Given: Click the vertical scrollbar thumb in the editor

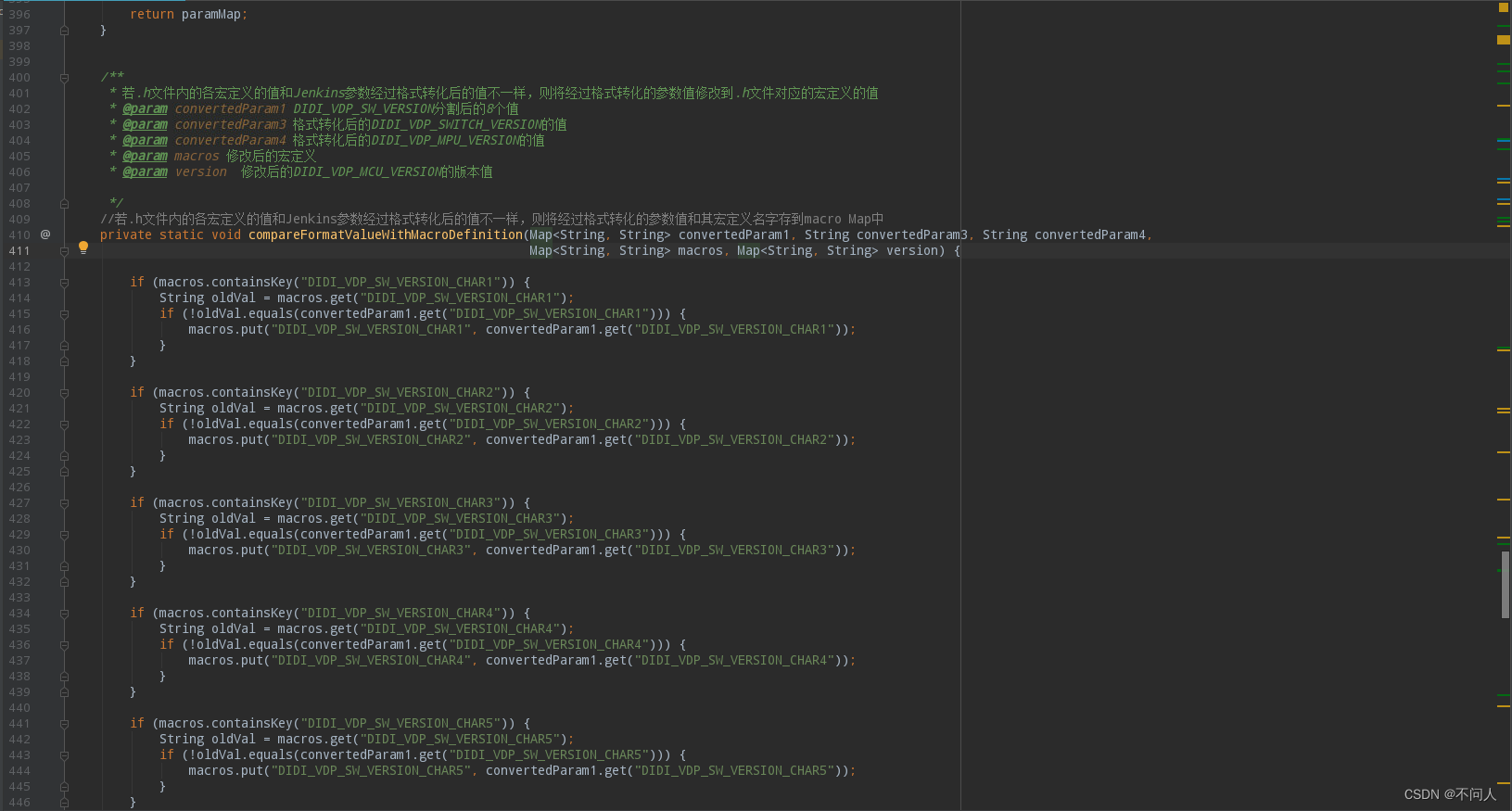Looking at the screenshot, I should point(1506,585).
